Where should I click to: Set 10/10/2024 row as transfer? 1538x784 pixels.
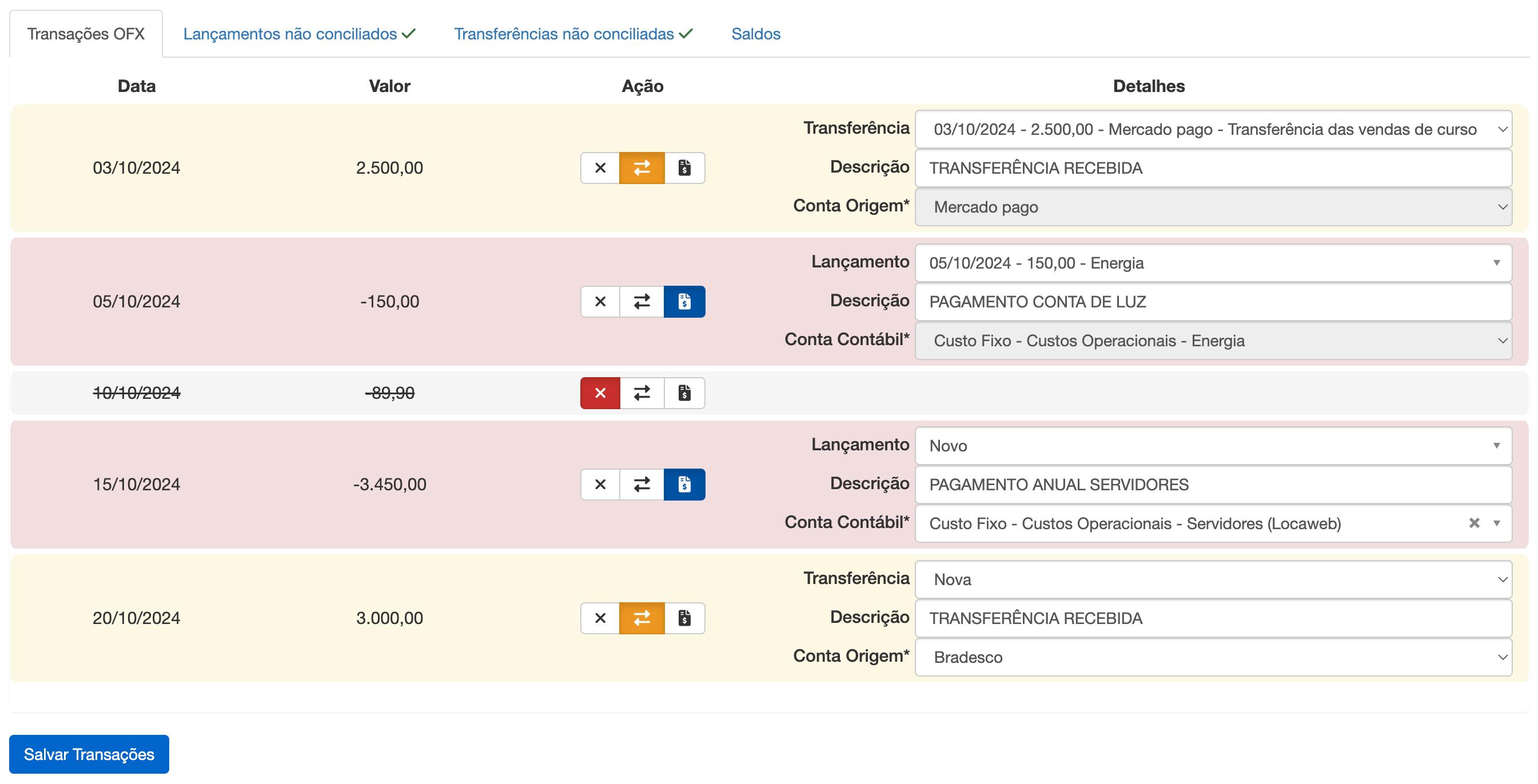[x=642, y=393]
